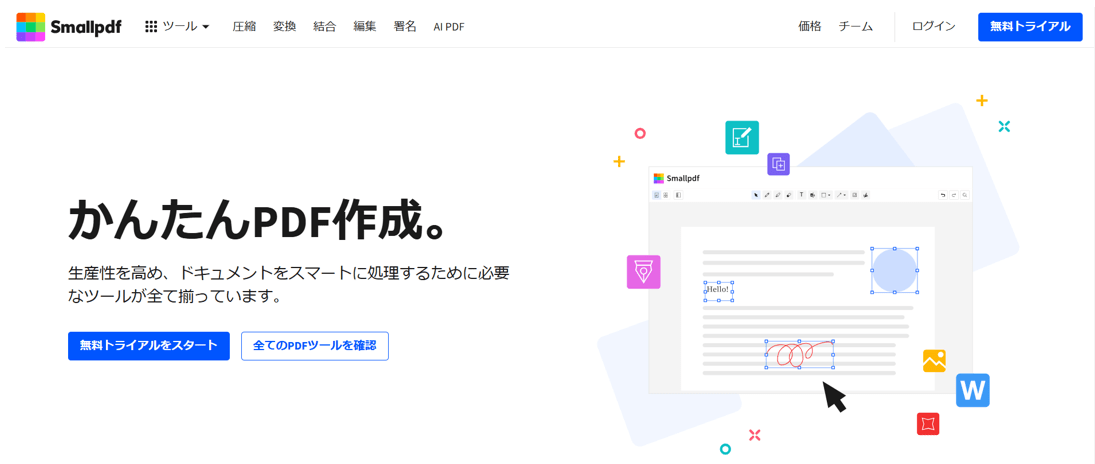Image resolution: width=1095 pixels, height=464 pixels.
Task: Open the 圧縮 menu item
Action: 244,27
